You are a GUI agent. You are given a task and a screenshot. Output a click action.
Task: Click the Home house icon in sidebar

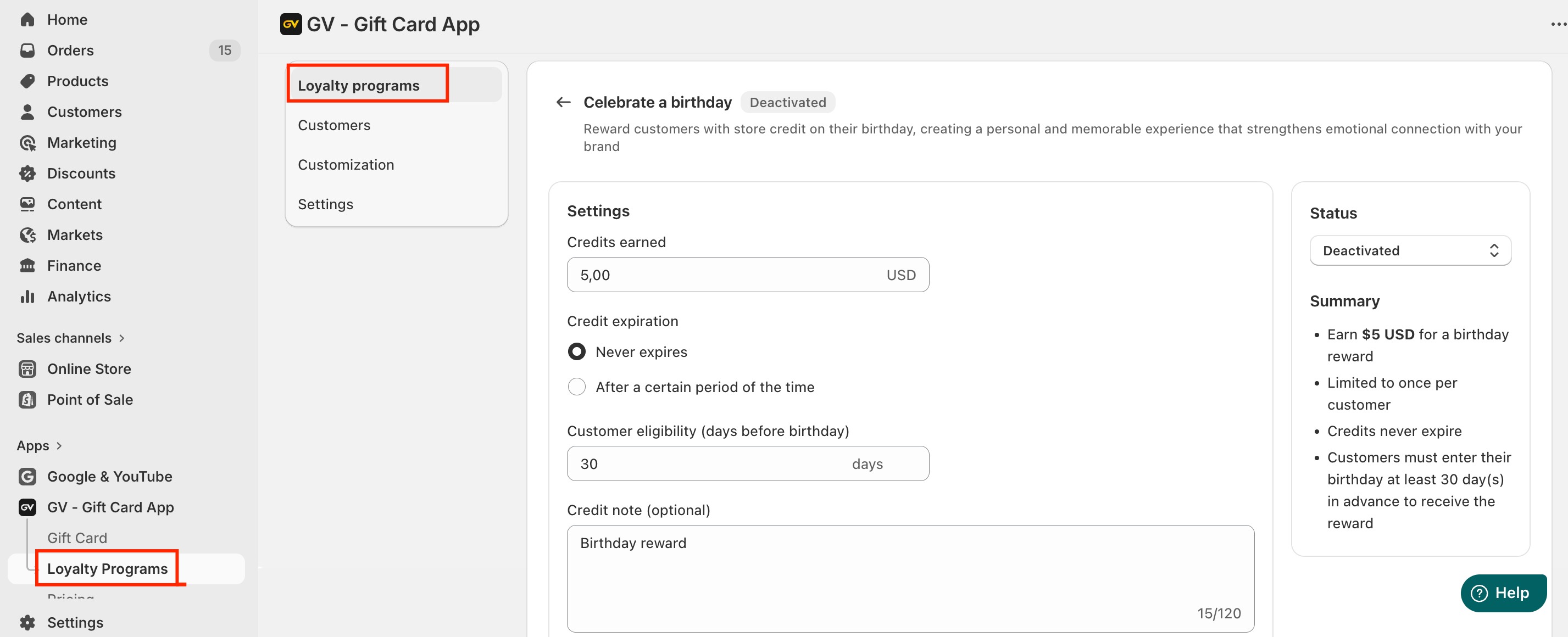[27, 19]
